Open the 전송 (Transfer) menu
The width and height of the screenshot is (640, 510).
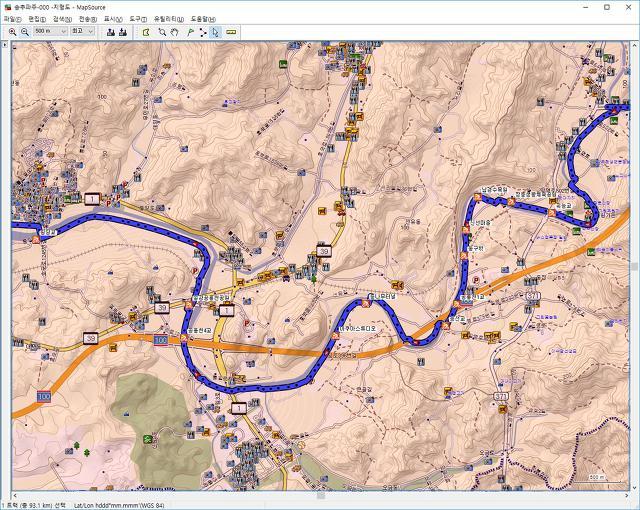point(88,19)
